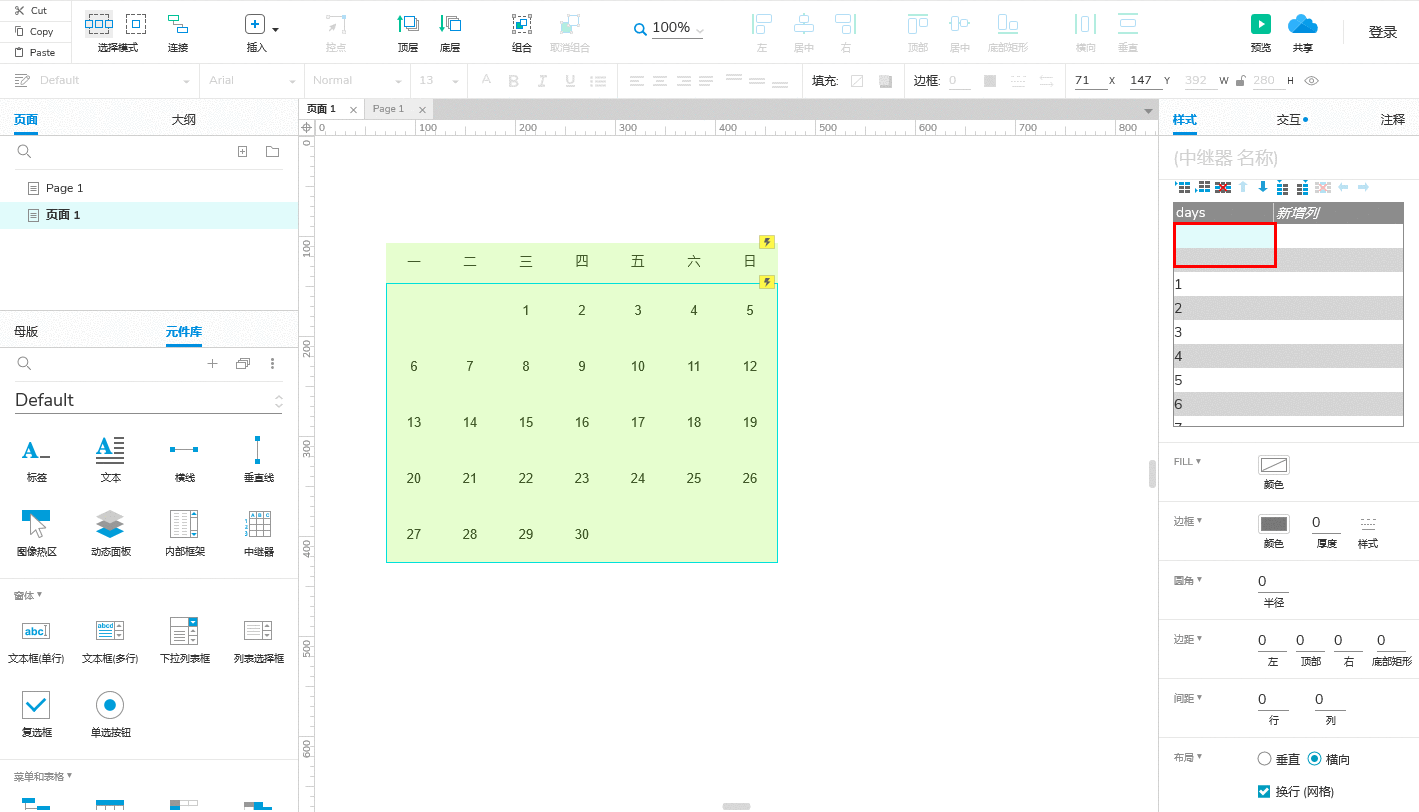Switch to the 注释 notes tab
The width and height of the screenshot is (1419, 812).
pos(1393,120)
